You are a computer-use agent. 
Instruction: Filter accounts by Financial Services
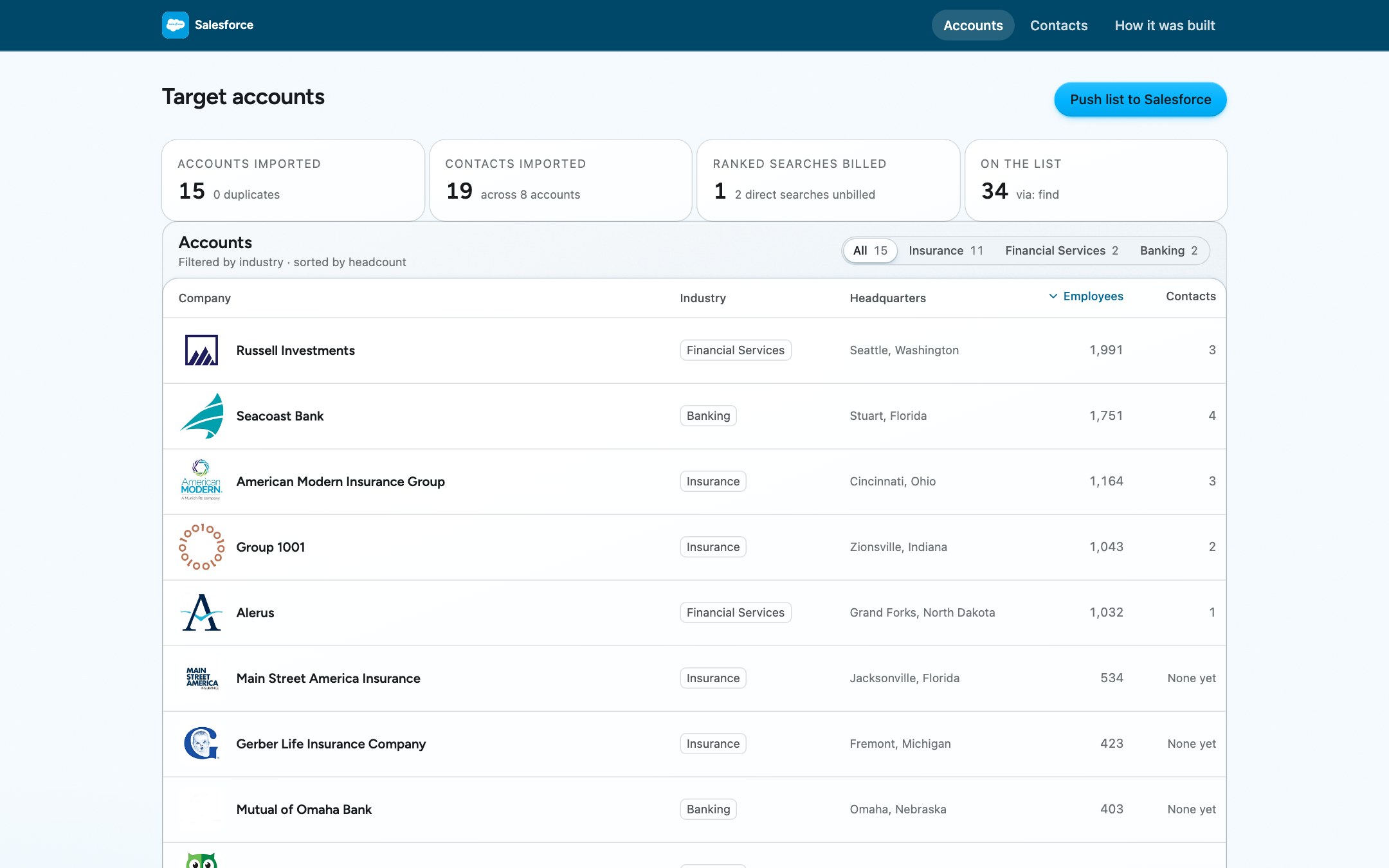(x=1062, y=251)
